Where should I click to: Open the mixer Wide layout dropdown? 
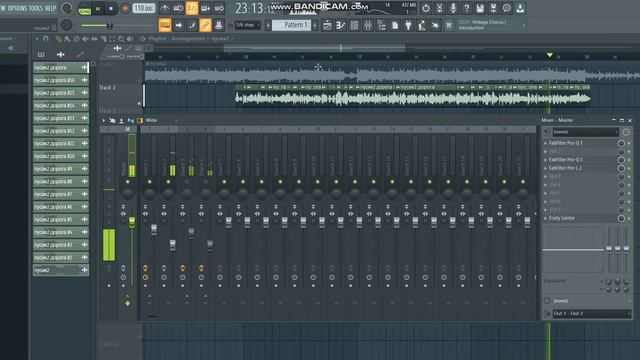pos(162,120)
